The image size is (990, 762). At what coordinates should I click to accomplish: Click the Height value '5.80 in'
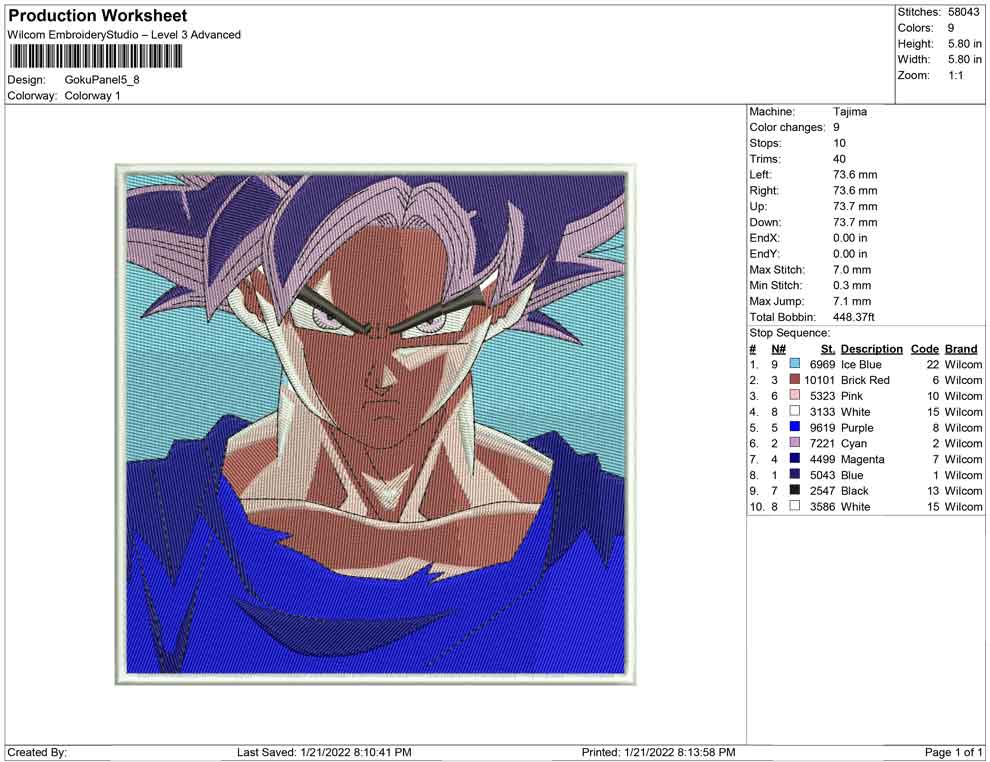click(964, 44)
